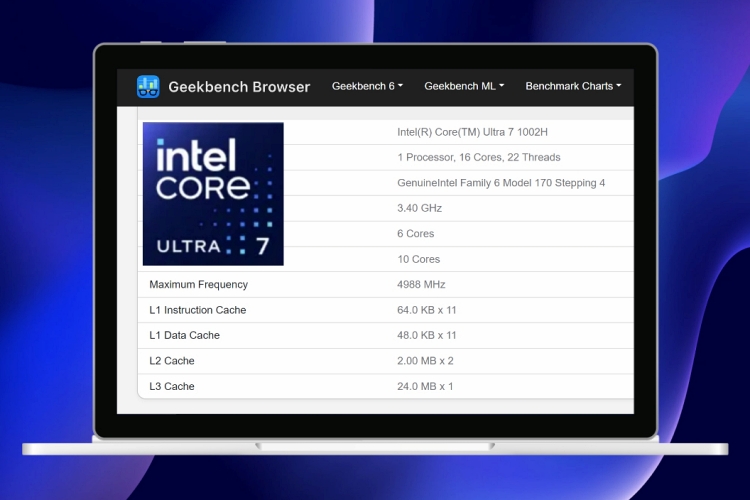Click the 1 Processor, 16 Cores, 22 Threads value

[x=478, y=157]
